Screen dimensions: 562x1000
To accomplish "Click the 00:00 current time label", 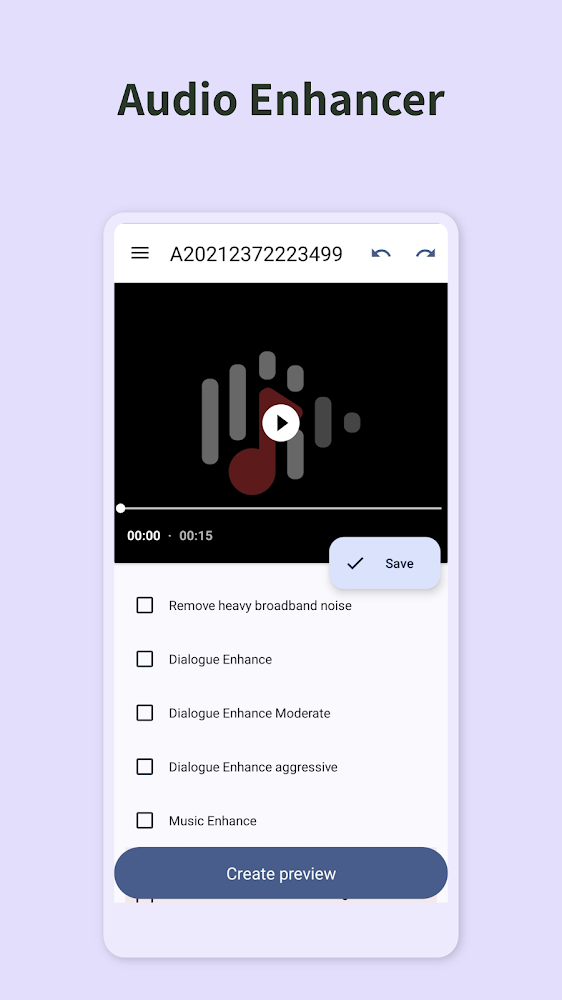I will [144, 536].
